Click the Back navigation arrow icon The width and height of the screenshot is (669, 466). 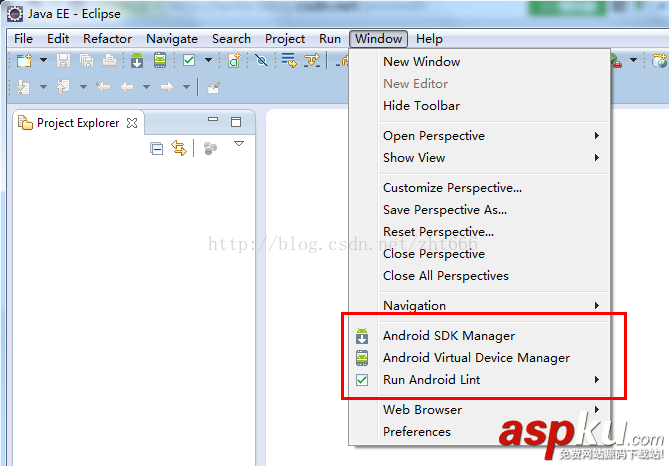(x=127, y=87)
